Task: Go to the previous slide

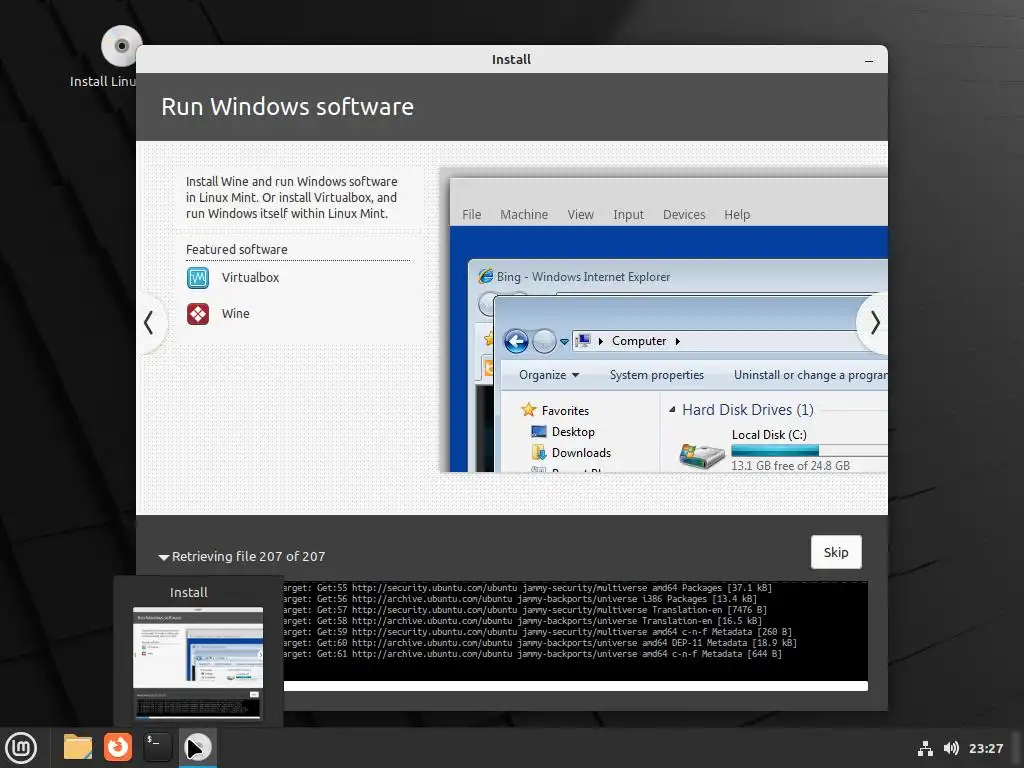Action: pos(150,323)
